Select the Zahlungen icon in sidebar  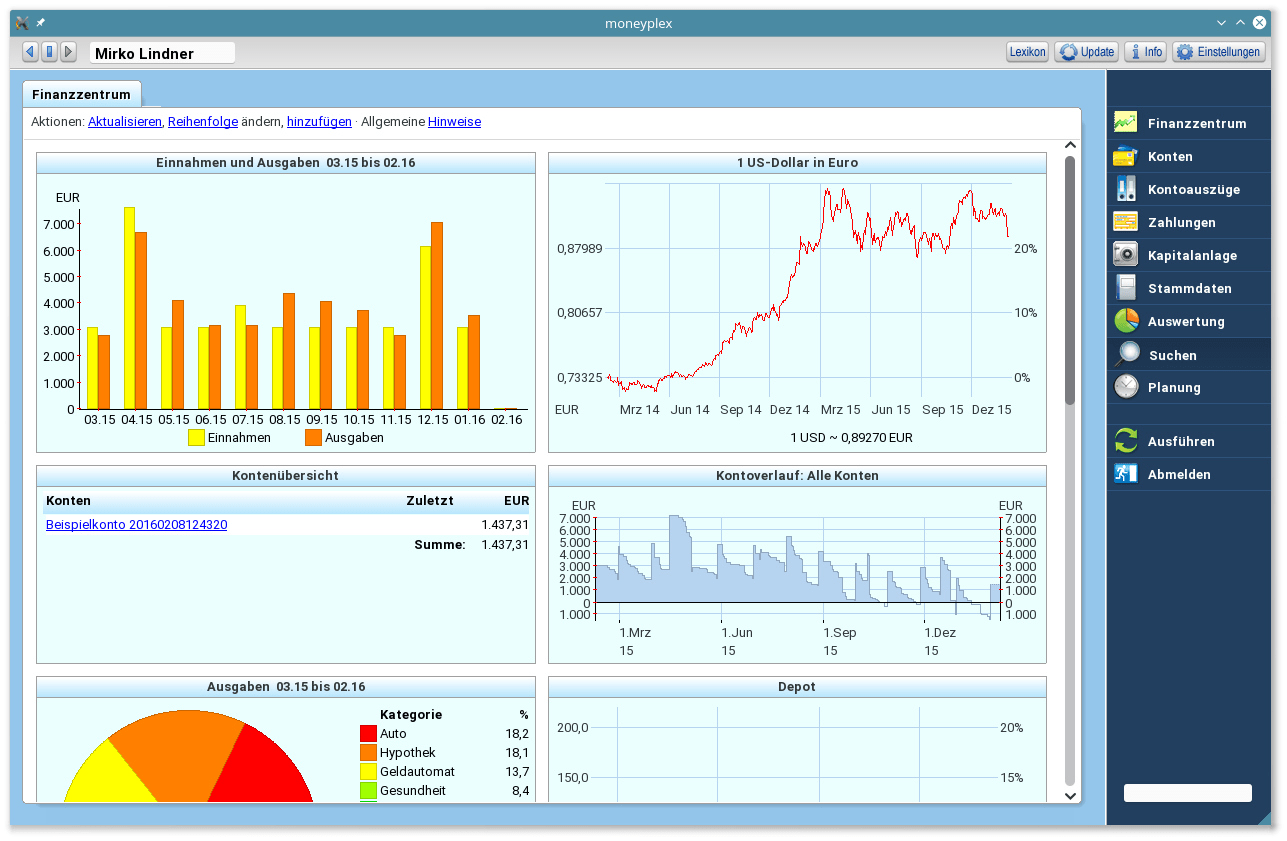tap(1126, 222)
